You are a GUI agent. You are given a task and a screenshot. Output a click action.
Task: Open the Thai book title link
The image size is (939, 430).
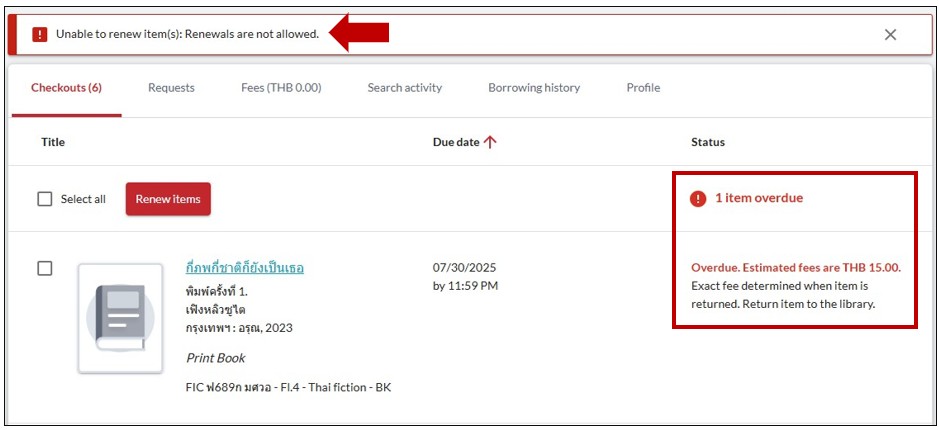[245, 268]
